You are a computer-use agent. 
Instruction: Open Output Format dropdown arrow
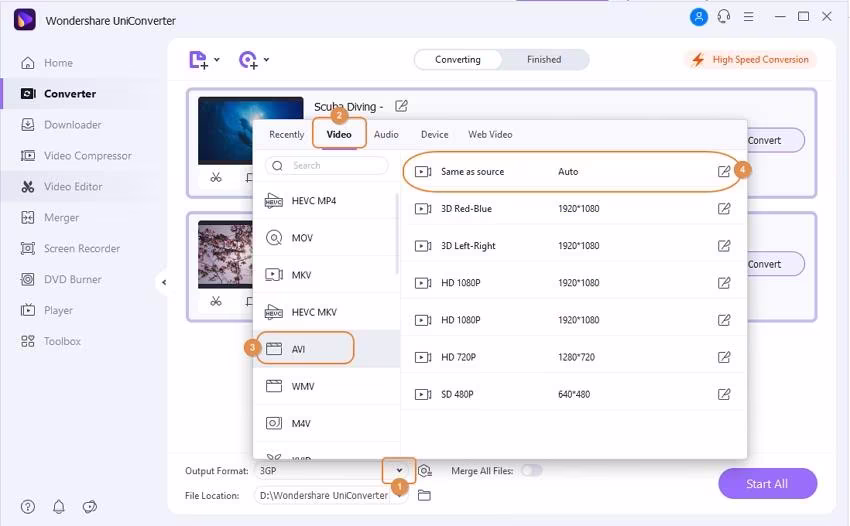click(x=399, y=471)
